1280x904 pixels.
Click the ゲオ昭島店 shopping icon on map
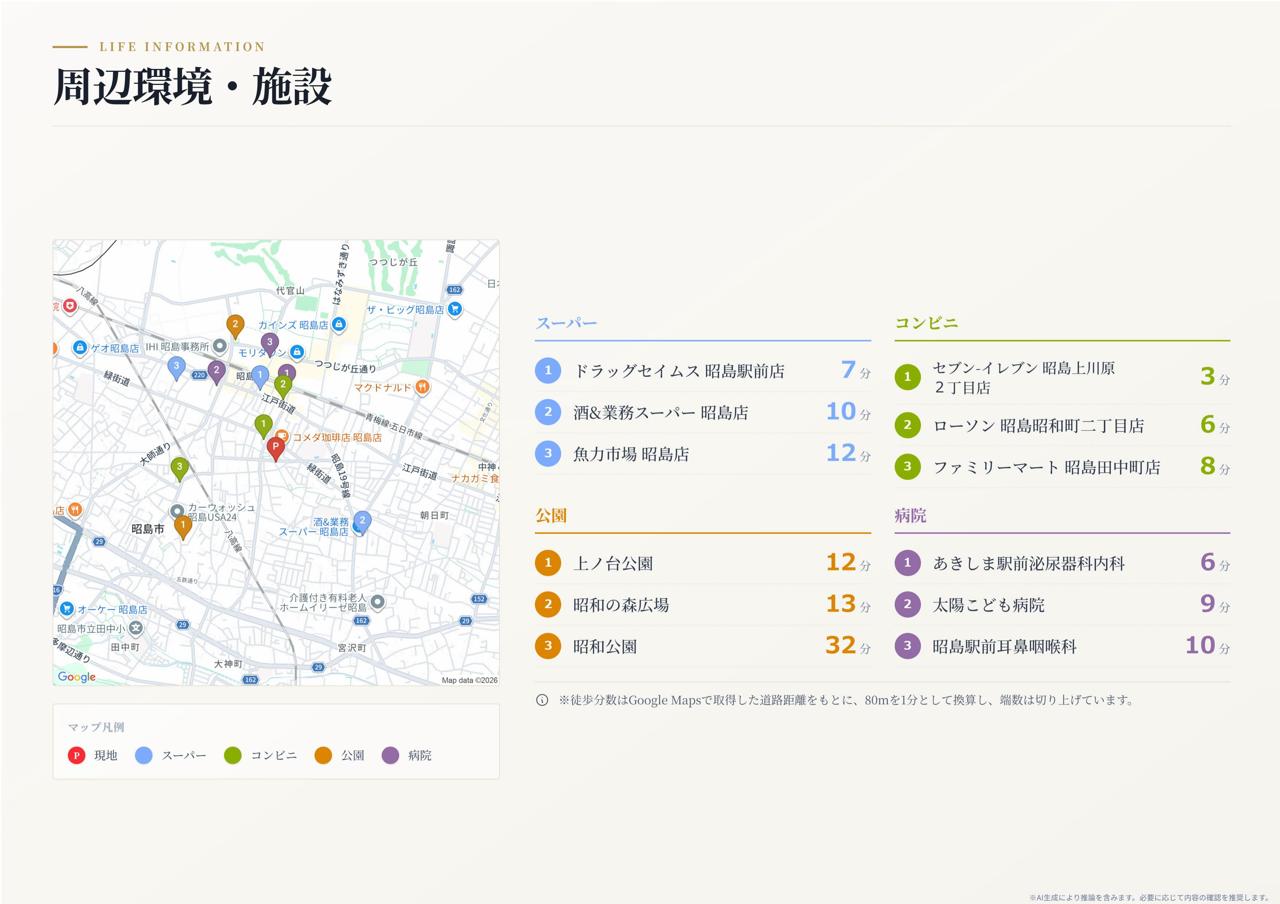(x=80, y=348)
